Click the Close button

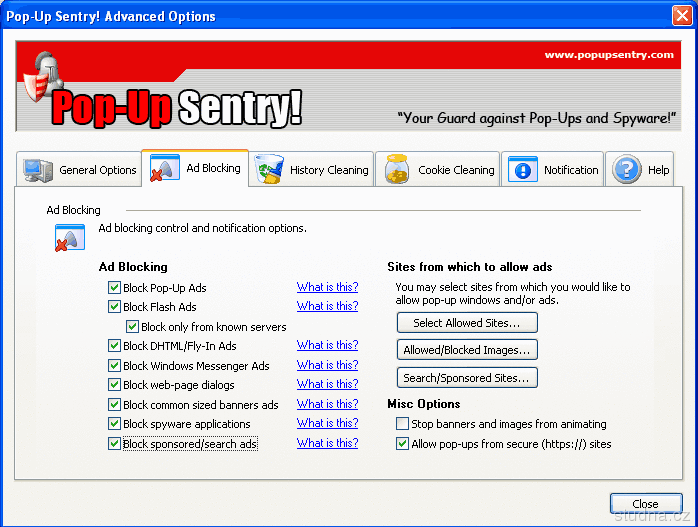coord(645,504)
